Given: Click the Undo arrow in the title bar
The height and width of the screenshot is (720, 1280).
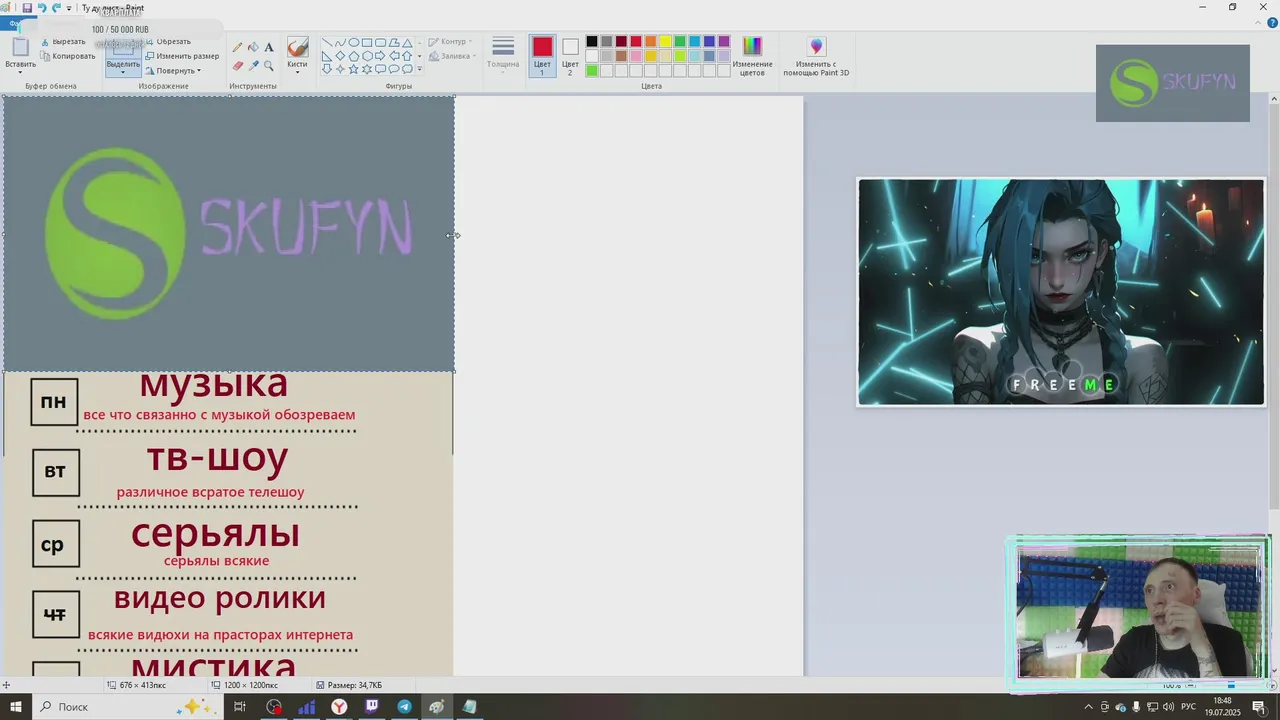Looking at the screenshot, I should point(42,7).
